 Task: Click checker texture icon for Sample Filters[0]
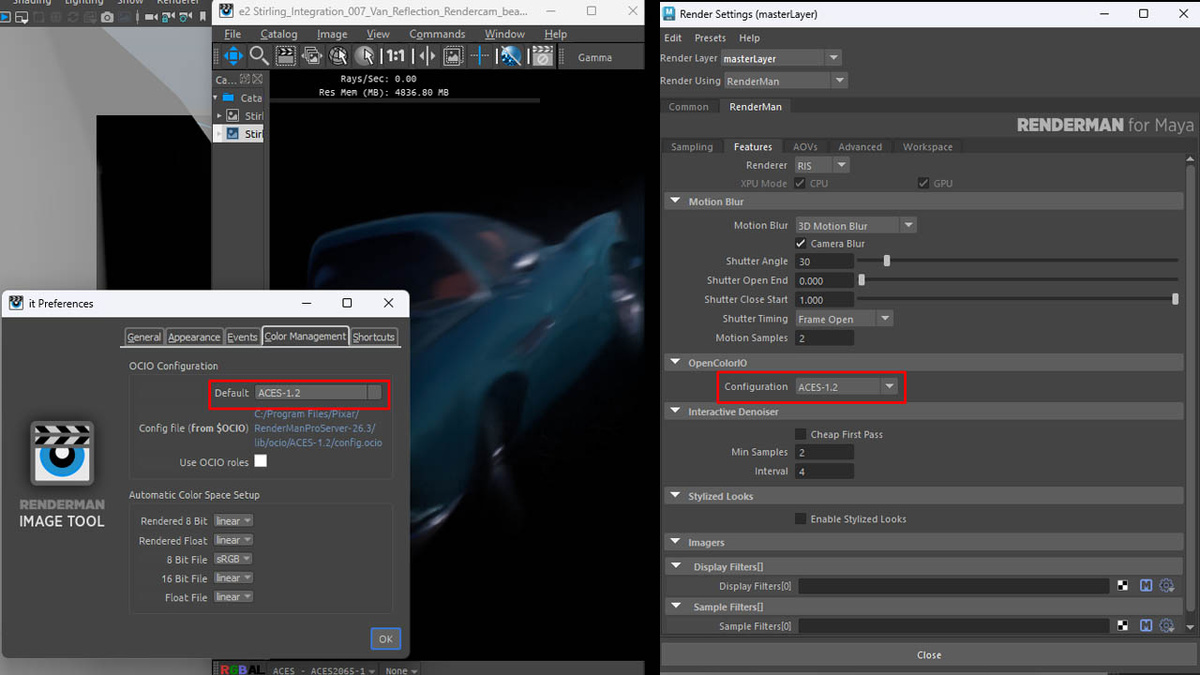coord(1123,626)
